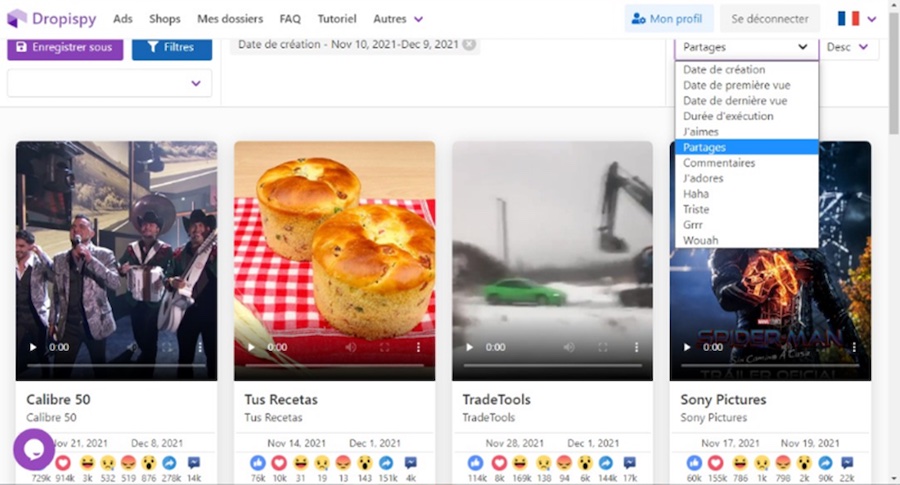Select Haha sort option

click(746, 193)
